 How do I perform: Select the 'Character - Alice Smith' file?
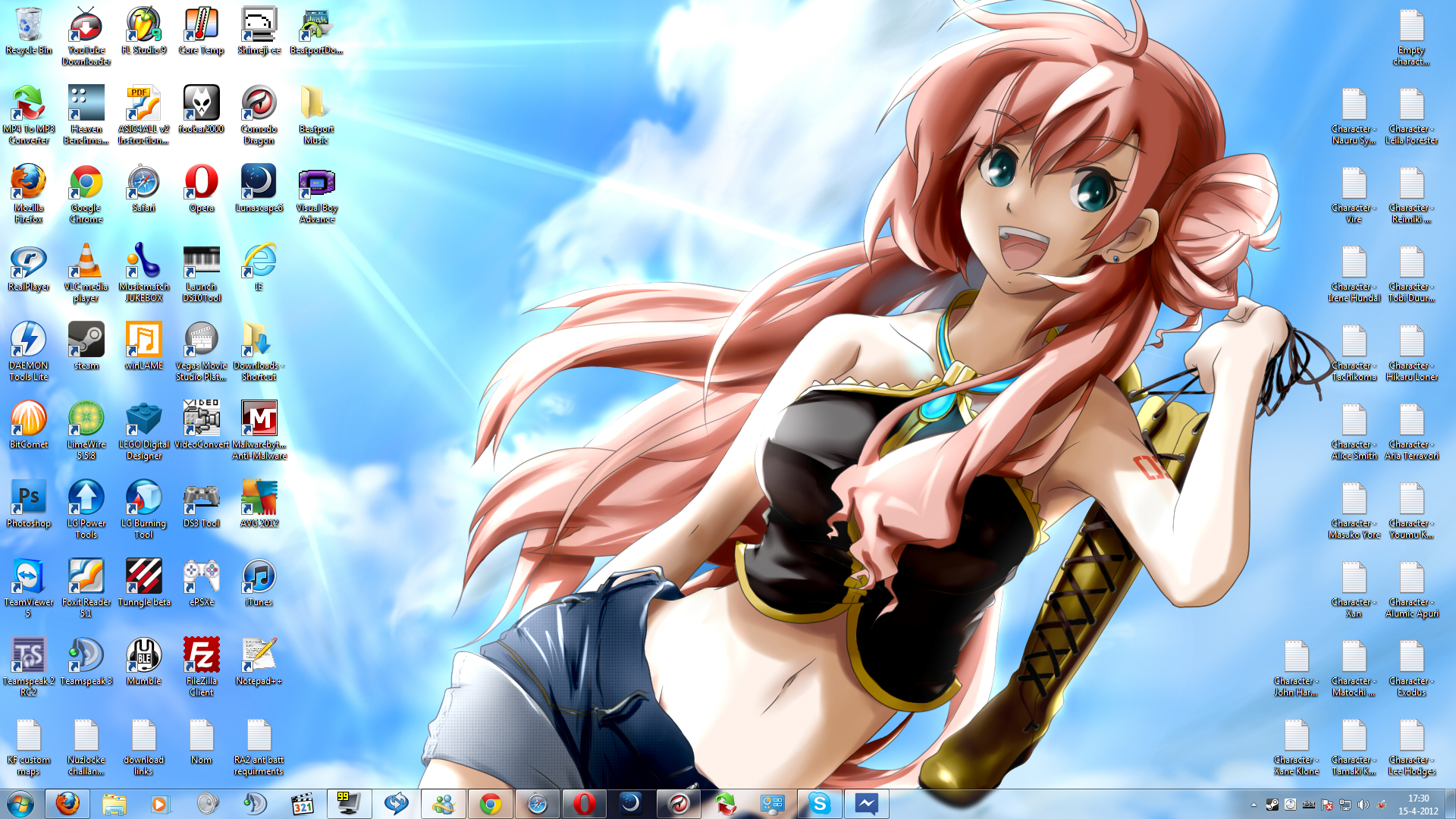click(x=1354, y=431)
